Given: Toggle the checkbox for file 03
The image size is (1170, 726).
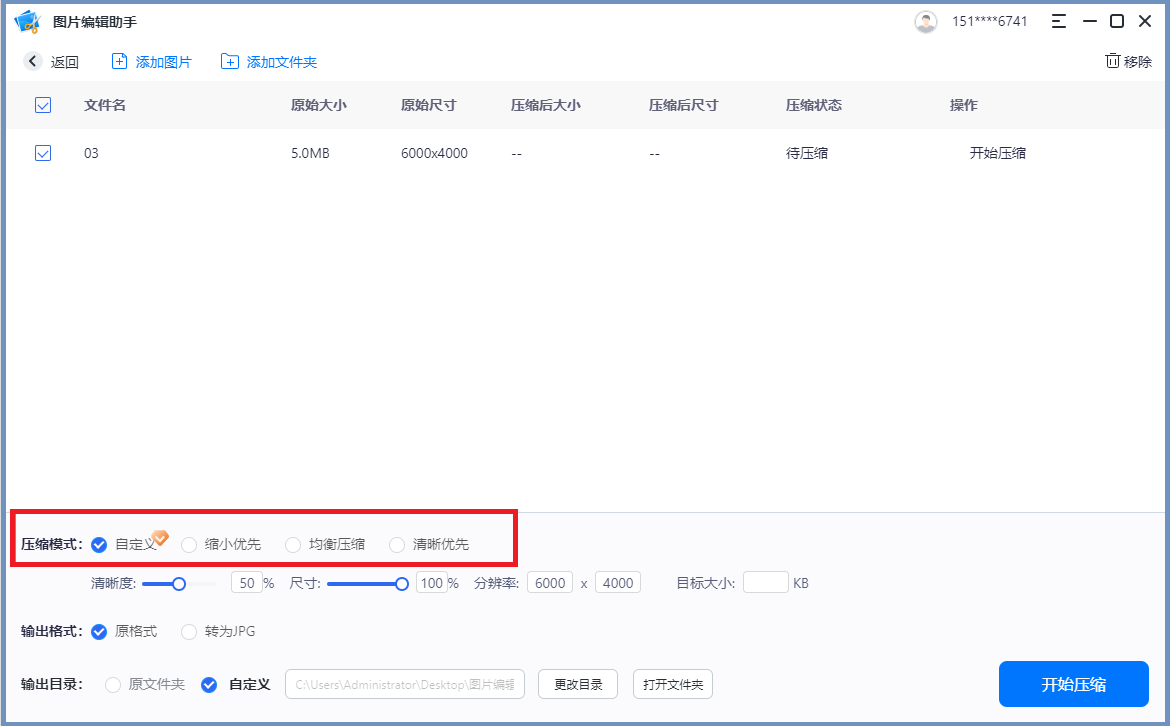Looking at the screenshot, I should [x=42, y=153].
